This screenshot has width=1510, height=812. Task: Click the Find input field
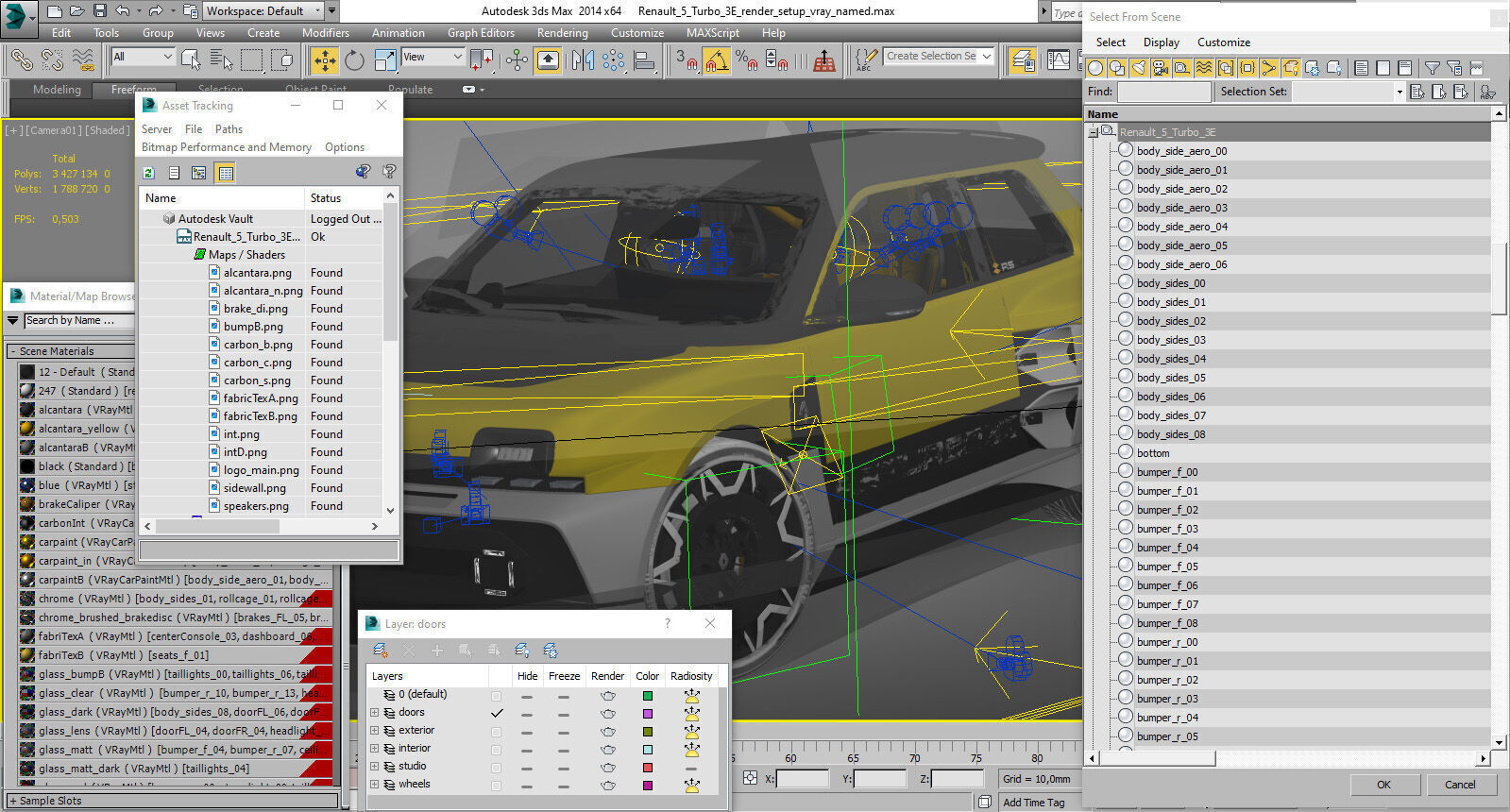(1163, 92)
